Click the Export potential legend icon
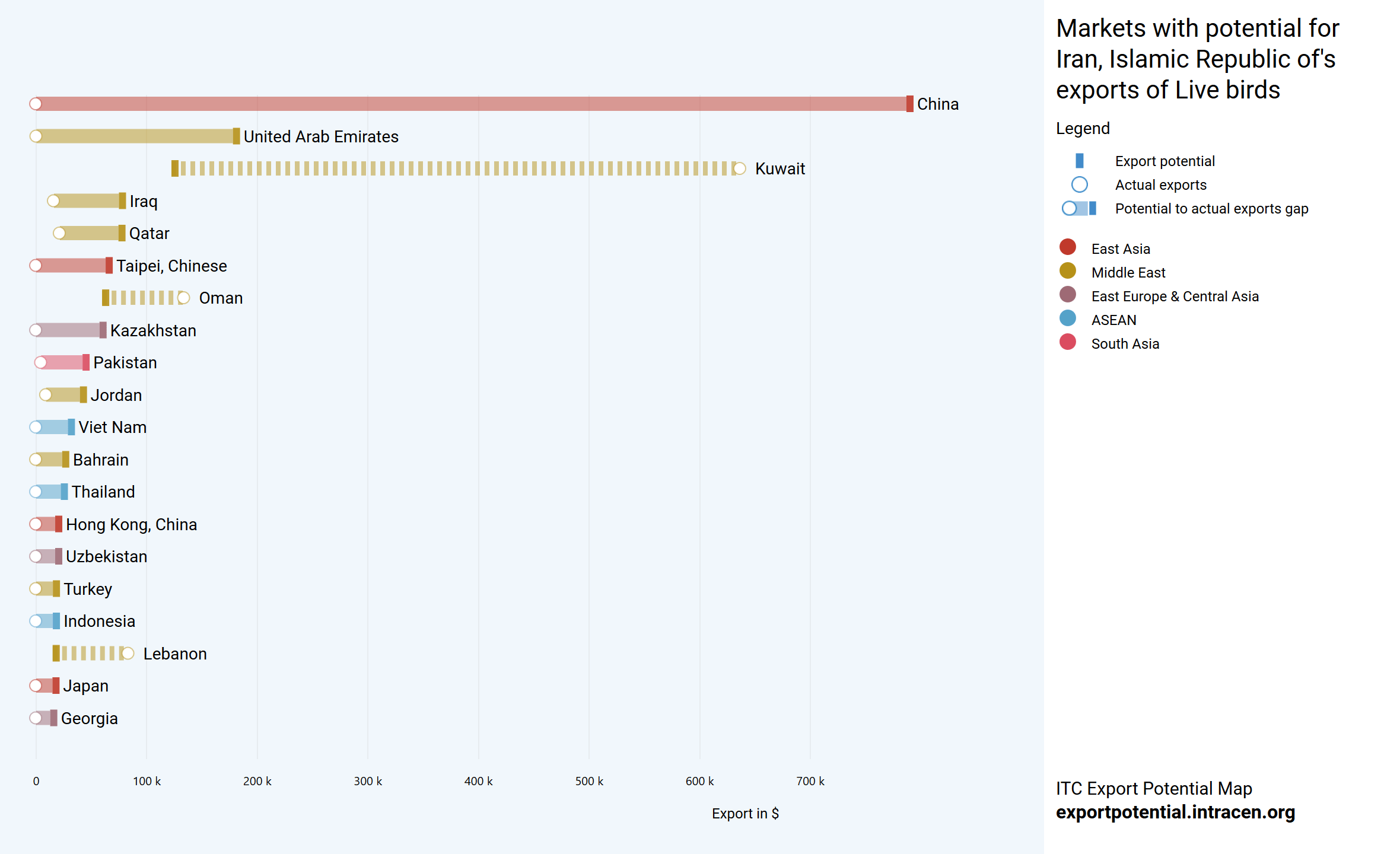The width and height of the screenshot is (1400, 854). tap(1079, 161)
